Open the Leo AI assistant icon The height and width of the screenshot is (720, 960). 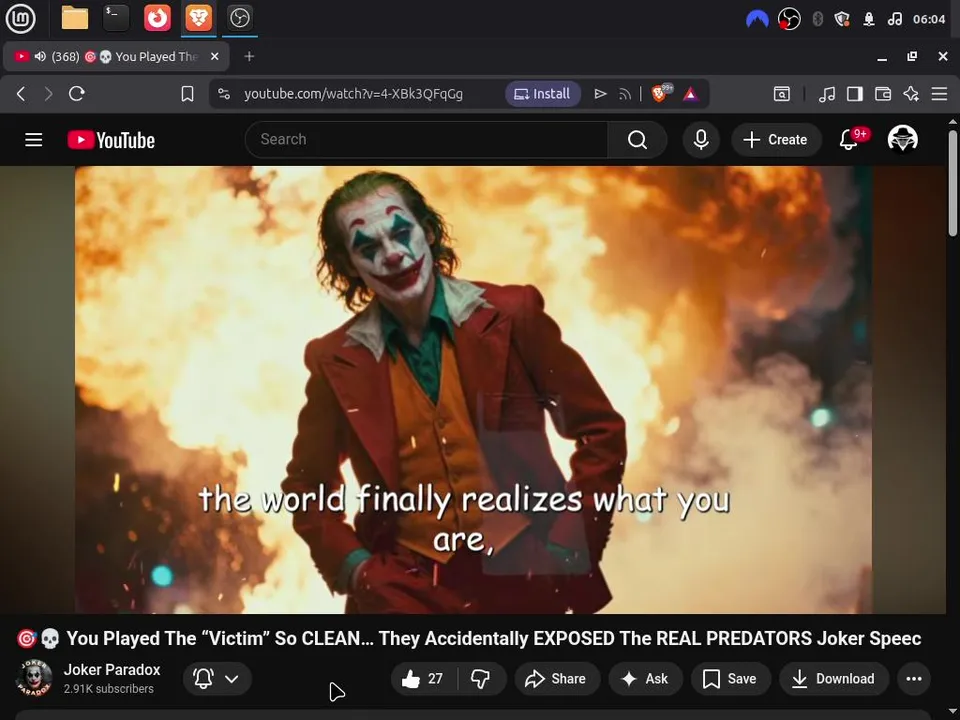coord(911,94)
